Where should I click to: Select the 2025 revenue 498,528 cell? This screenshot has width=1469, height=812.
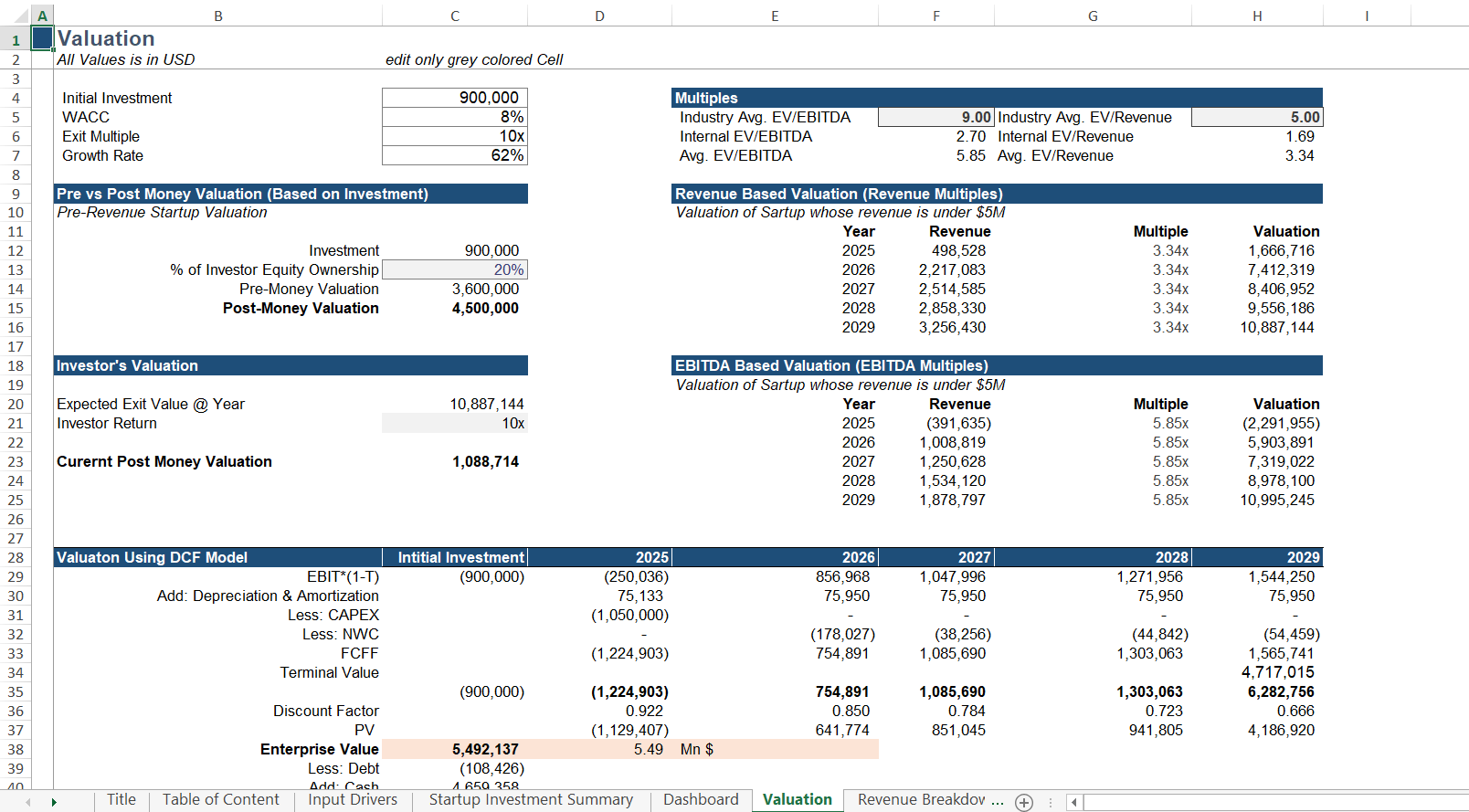936,250
